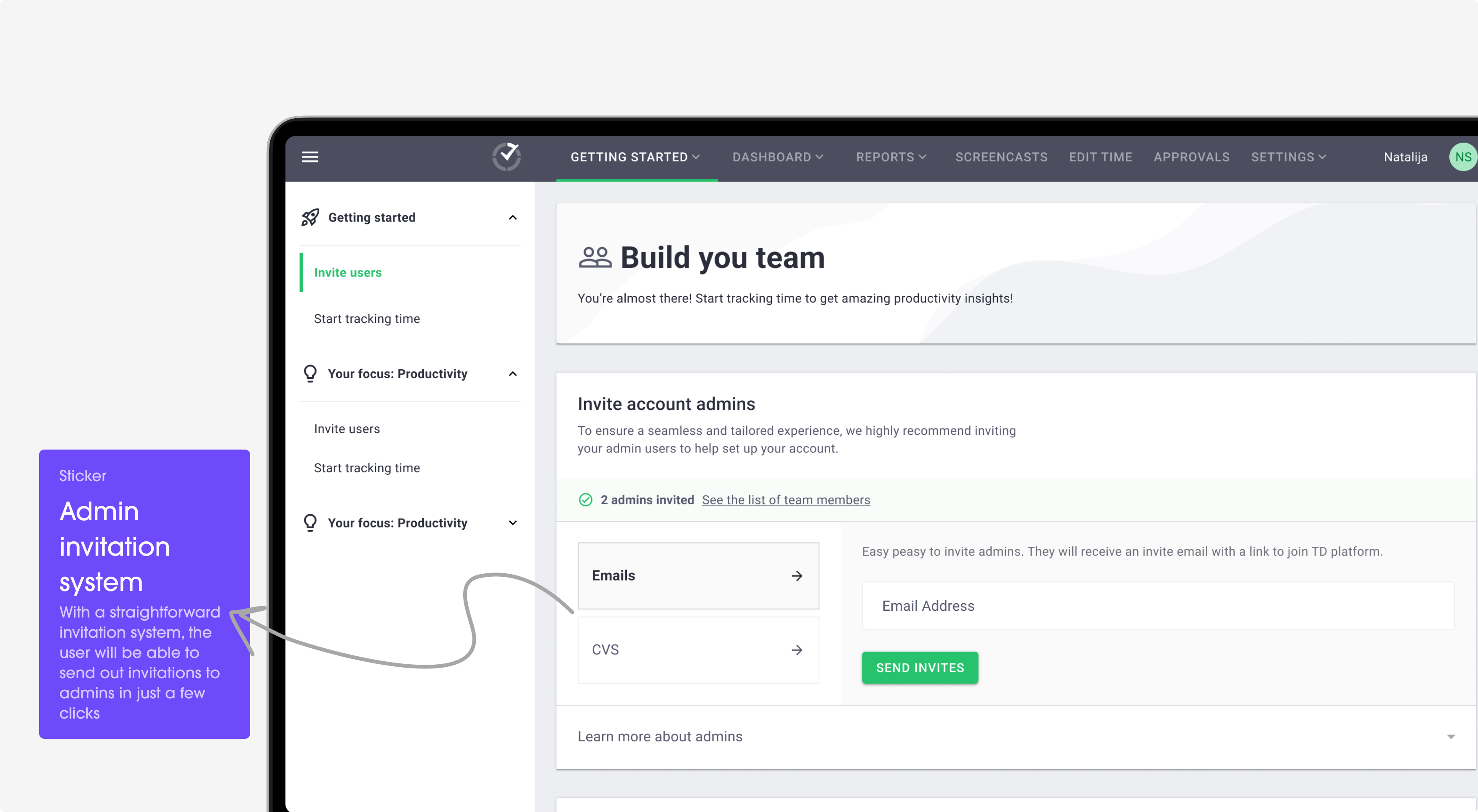The height and width of the screenshot is (812, 1478).
Task: Open the hamburger menu icon
Action: click(310, 157)
